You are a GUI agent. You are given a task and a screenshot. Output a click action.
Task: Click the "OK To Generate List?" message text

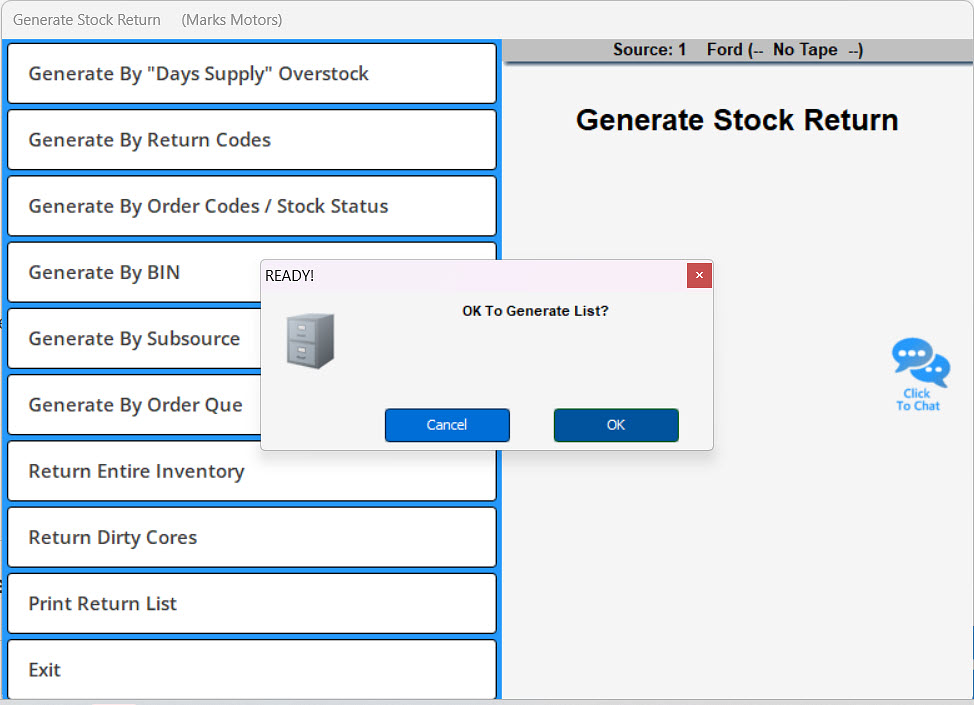(x=535, y=311)
